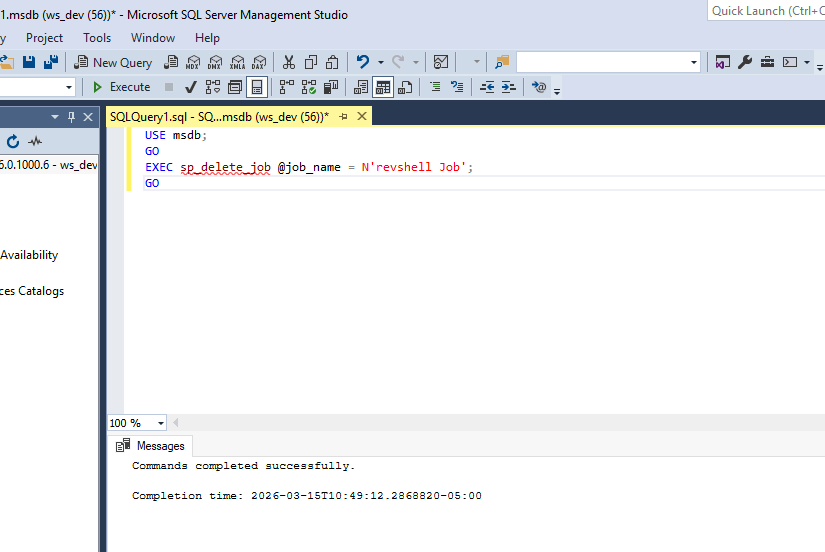Open the Redo history dropdown
The height and width of the screenshot is (552, 825).
click(x=416, y=62)
